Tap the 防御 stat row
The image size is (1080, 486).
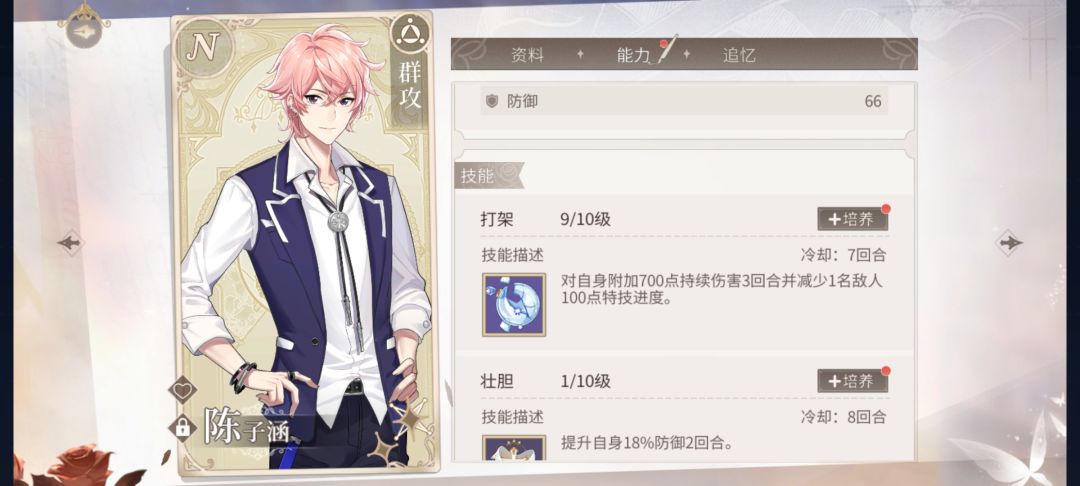684,101
